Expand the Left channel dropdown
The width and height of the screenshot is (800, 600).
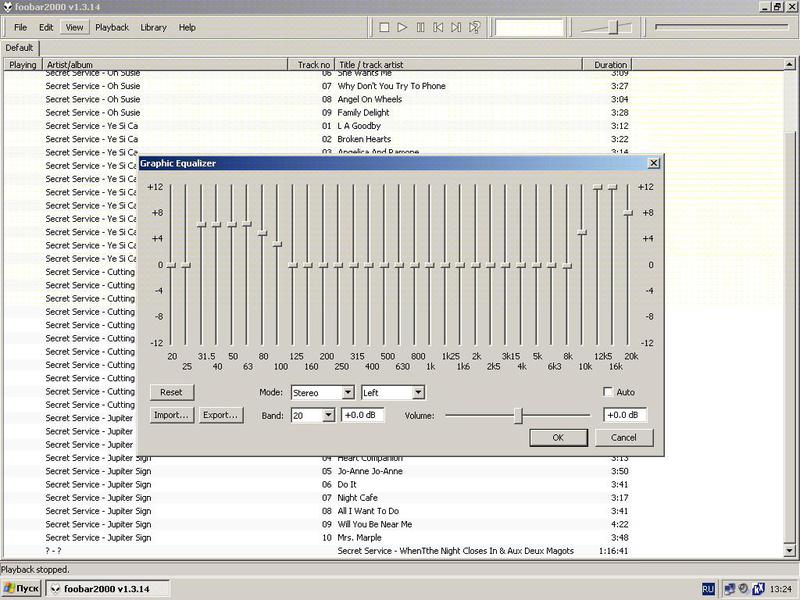[392, 393]
